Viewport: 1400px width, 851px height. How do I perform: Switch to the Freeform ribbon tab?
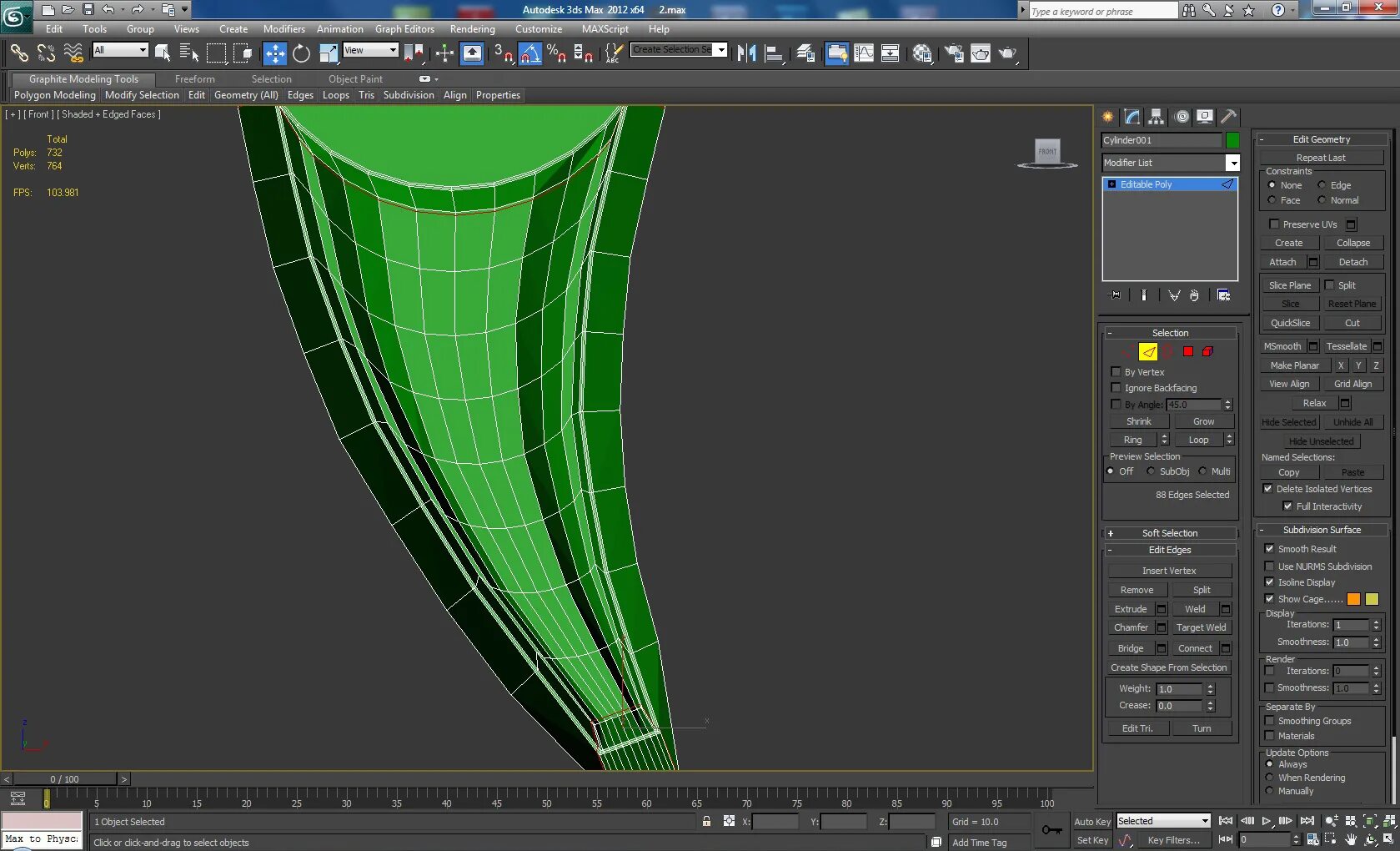tap(194, 79)
